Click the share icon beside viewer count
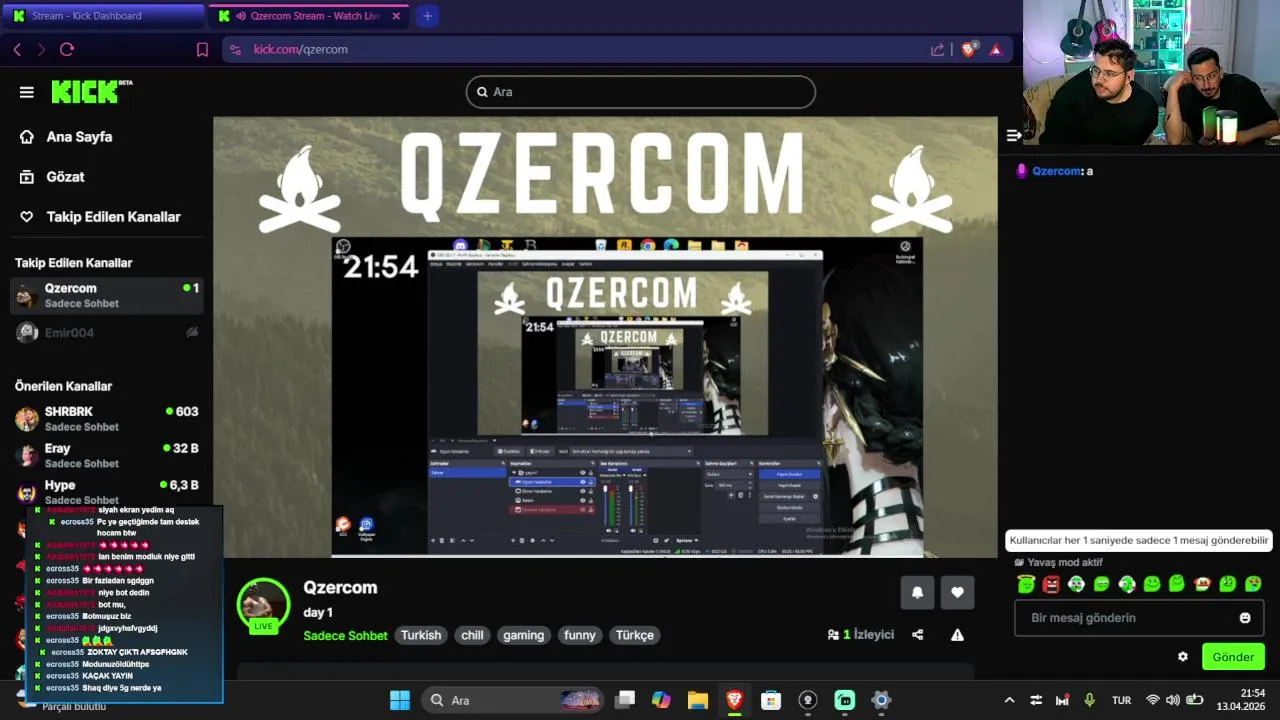 pyautogui.click(x=918, y=635)
